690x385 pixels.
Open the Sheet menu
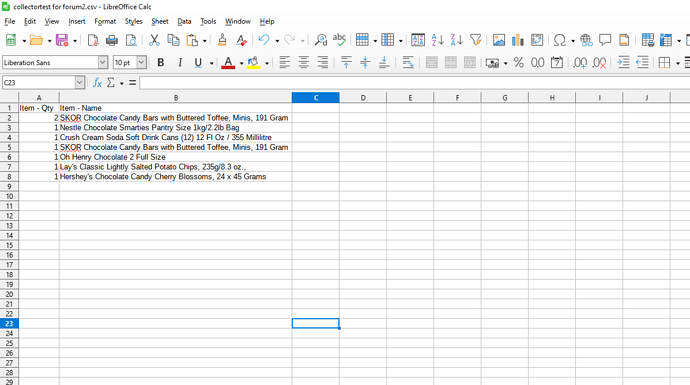pyautogui.click(x=160, y=21)
